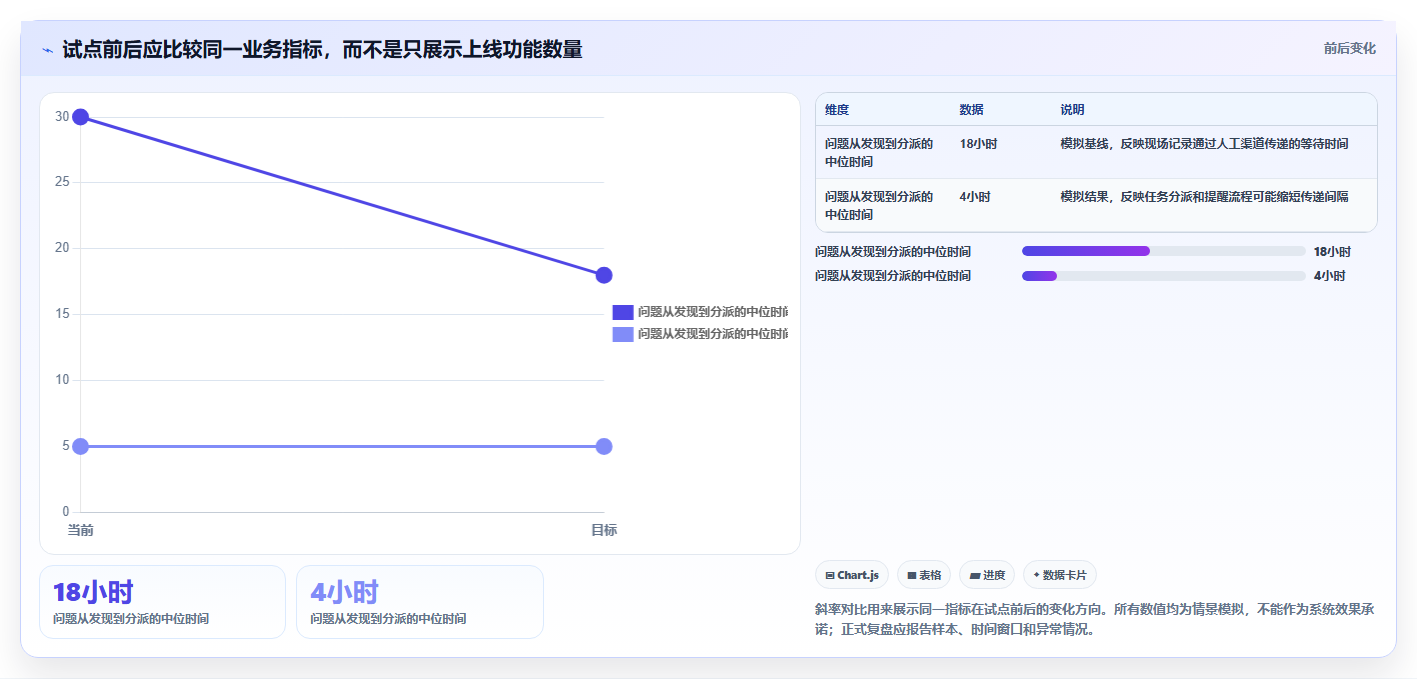The height and width of the screenshot is (679, 1417).
Task: Click the 前后变化 tag in the header
Action: [x=1349, y=49]
